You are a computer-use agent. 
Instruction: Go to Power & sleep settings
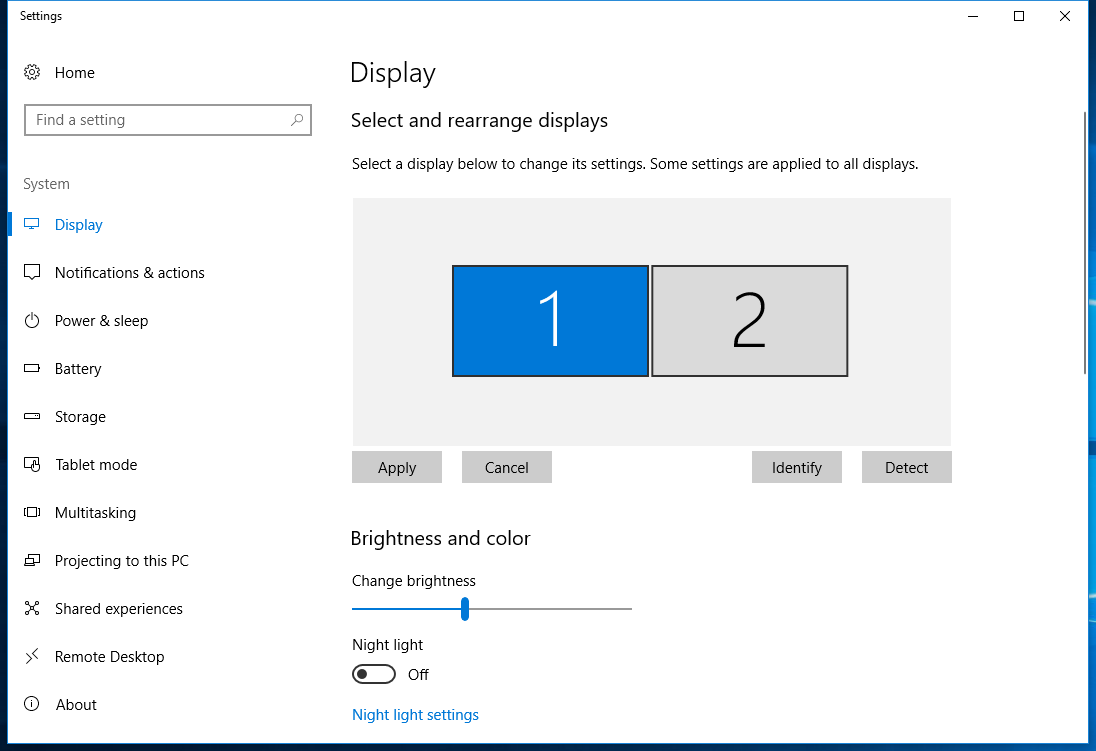(x=101, y=321)
